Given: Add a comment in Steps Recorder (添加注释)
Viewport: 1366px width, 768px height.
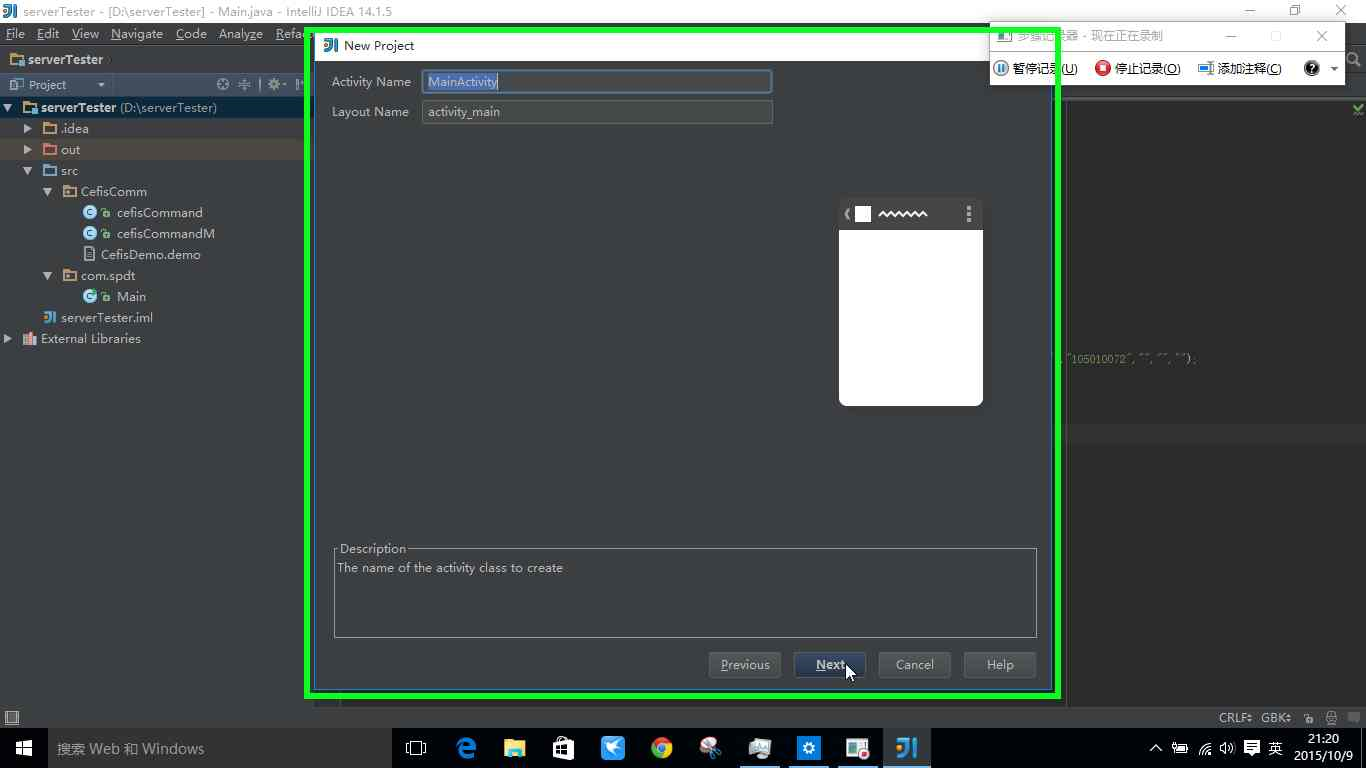Looking at the screenshot, I should tap(1240, 68).
